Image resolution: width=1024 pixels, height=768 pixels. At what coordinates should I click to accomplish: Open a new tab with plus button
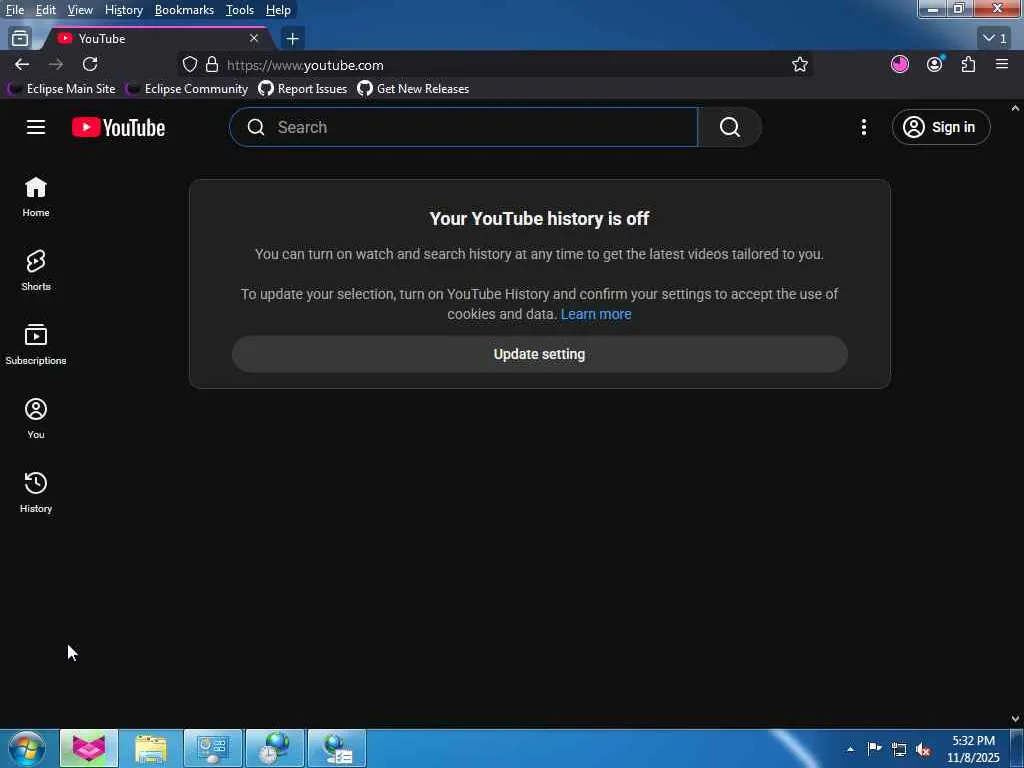point(293,39)
